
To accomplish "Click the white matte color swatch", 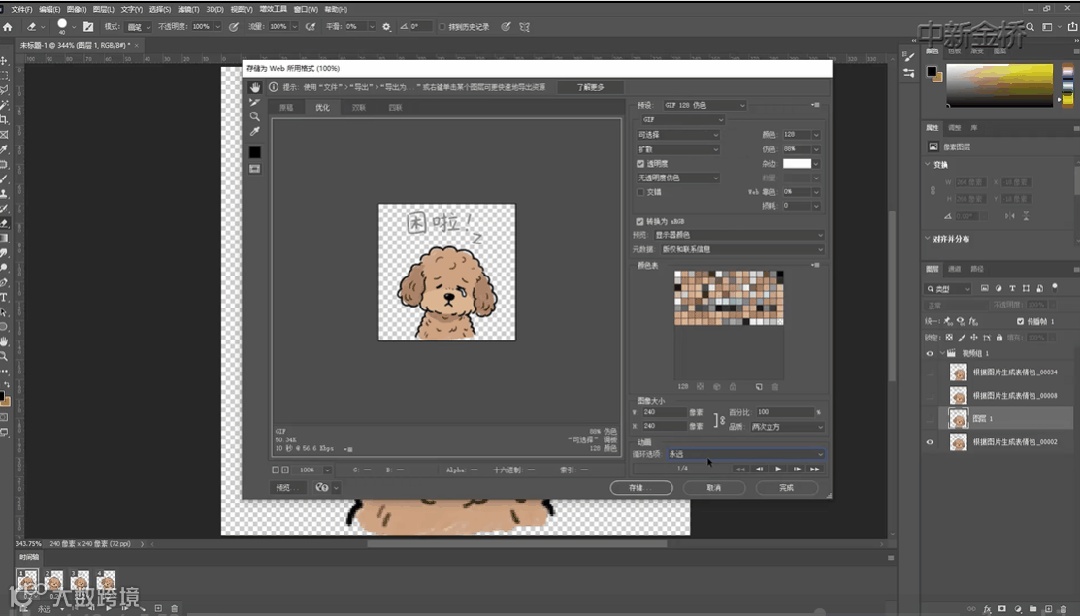I will 797,163.
